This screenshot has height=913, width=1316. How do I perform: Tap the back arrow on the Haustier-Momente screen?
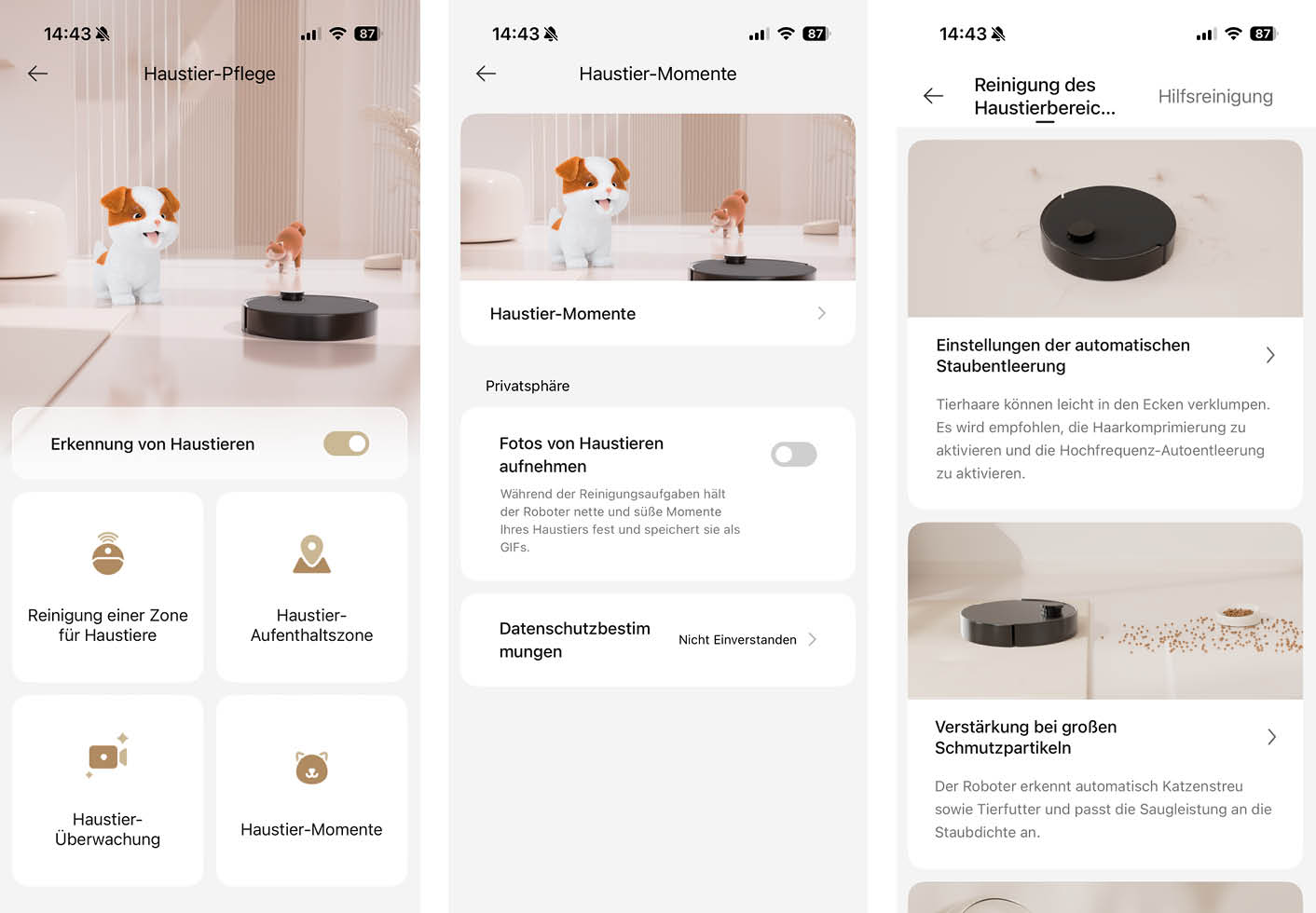[x=486, y=74]
